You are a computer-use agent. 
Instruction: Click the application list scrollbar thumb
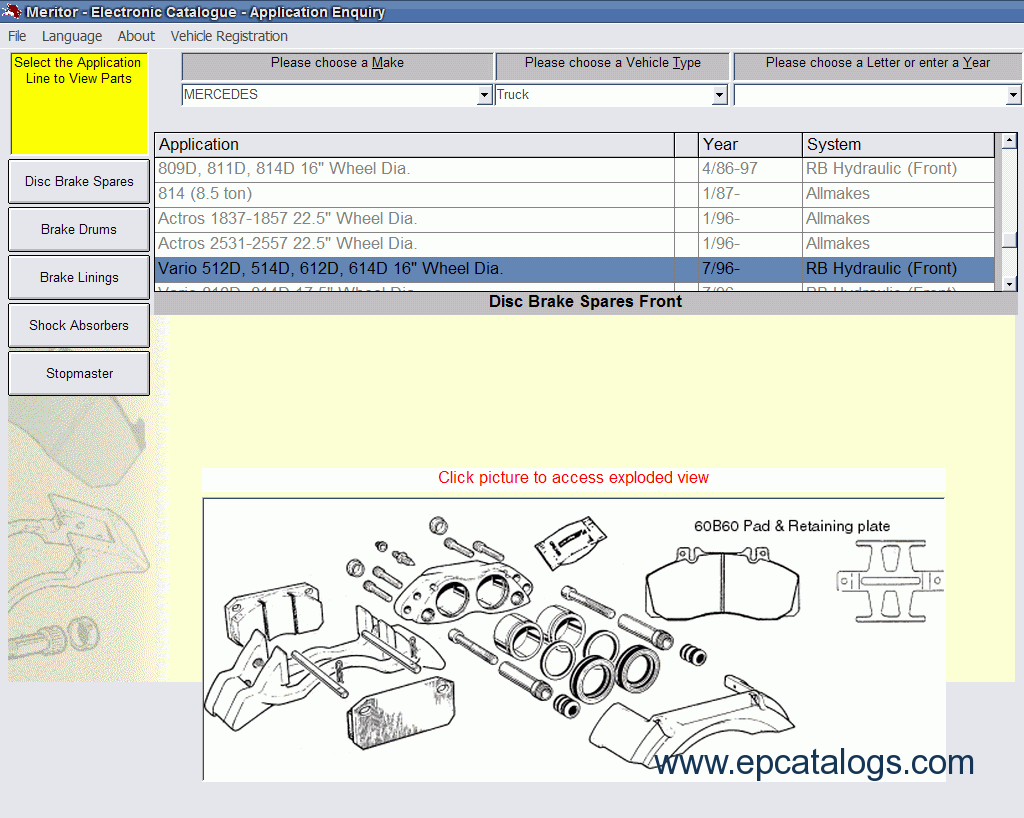pos(1010,240)
